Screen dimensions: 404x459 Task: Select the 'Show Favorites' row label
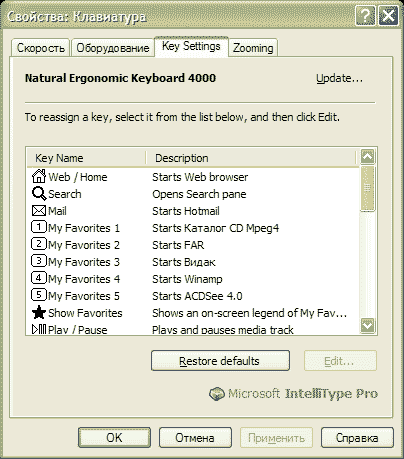tap(85, 313)
